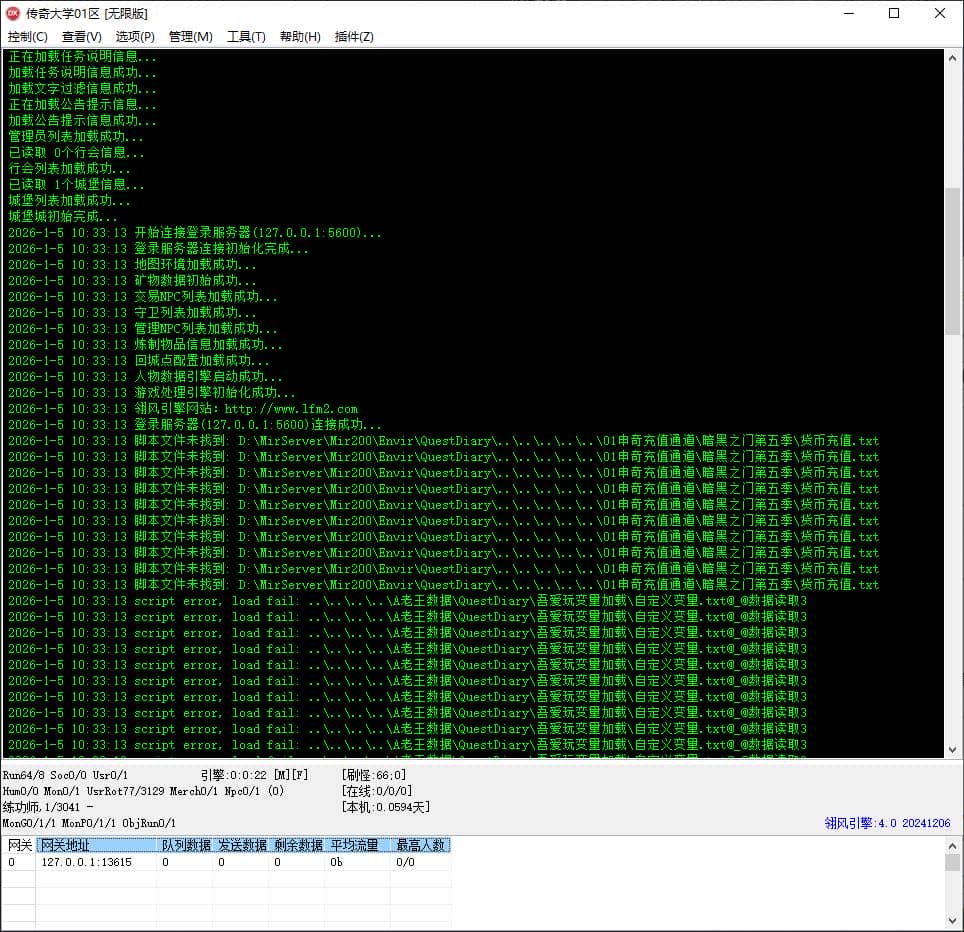Image resolution: width=964 pixels, height=932 pixels.
Task: Click the [刷怪:66;0] status text
Action: coord(374,775)
